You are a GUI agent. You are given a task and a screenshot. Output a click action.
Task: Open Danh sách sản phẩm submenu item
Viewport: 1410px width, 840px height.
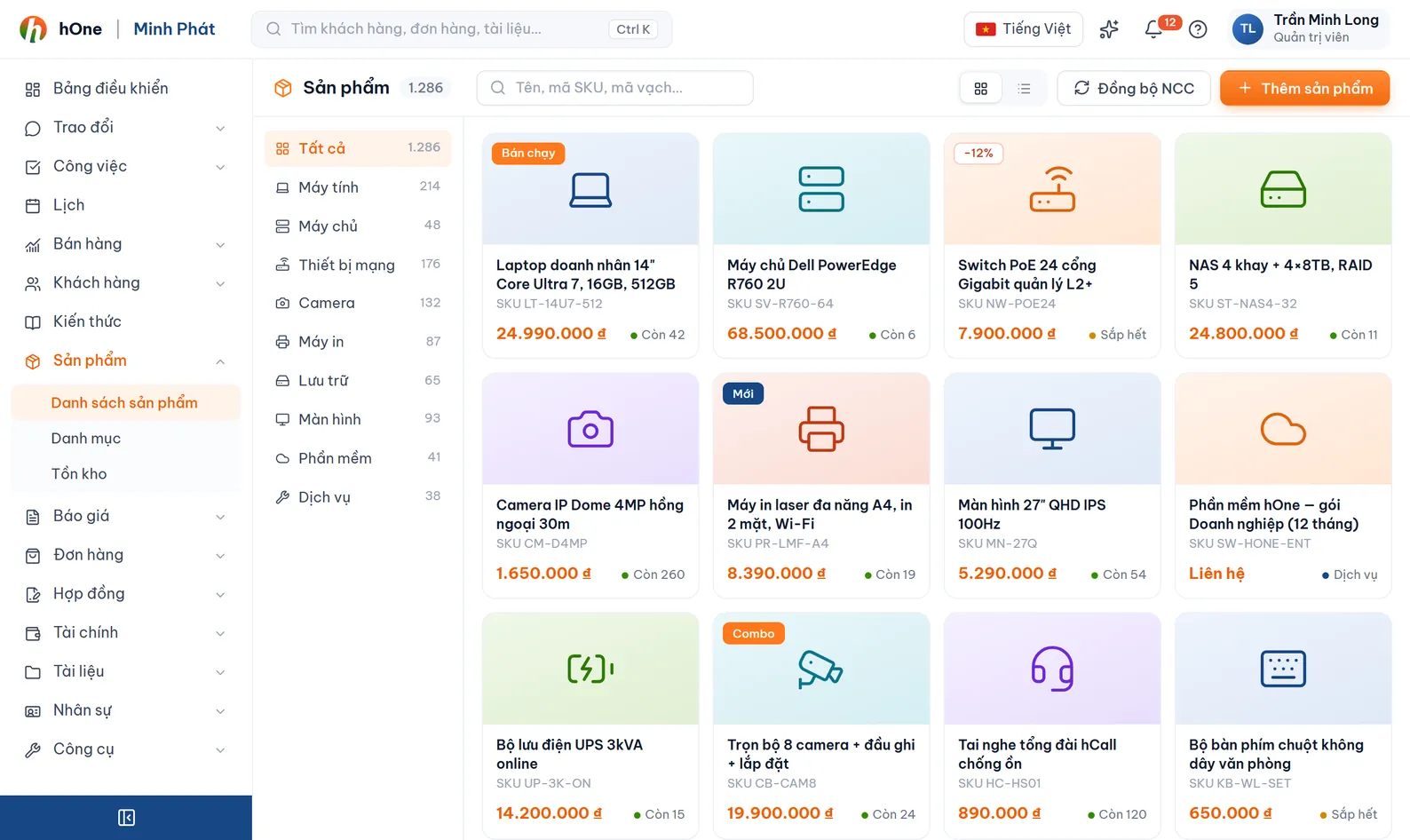(126, 402)
